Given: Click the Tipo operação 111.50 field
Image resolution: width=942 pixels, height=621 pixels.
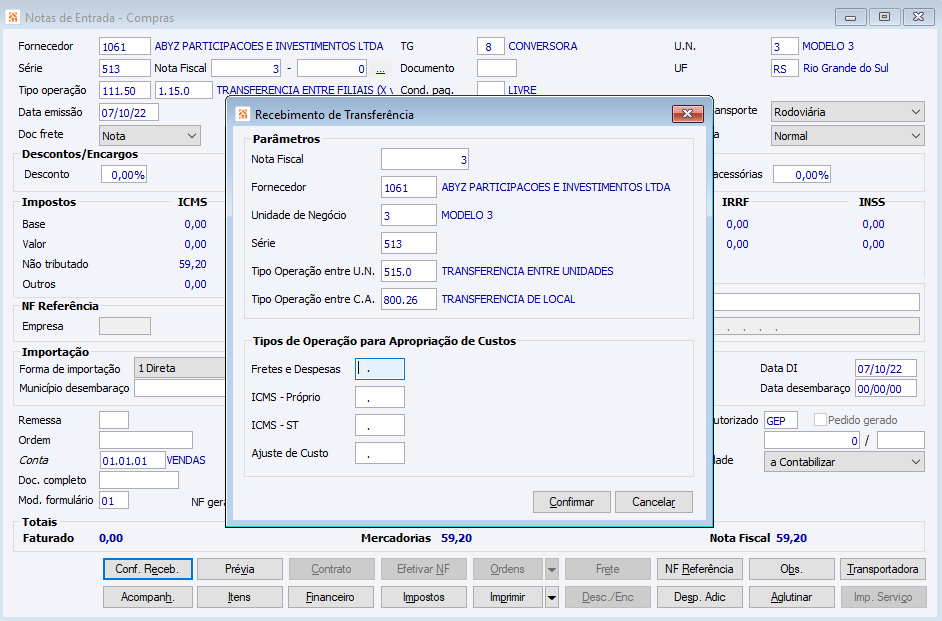Looking at the screenshot, I should pyautogui.click(x=126, y=91).
